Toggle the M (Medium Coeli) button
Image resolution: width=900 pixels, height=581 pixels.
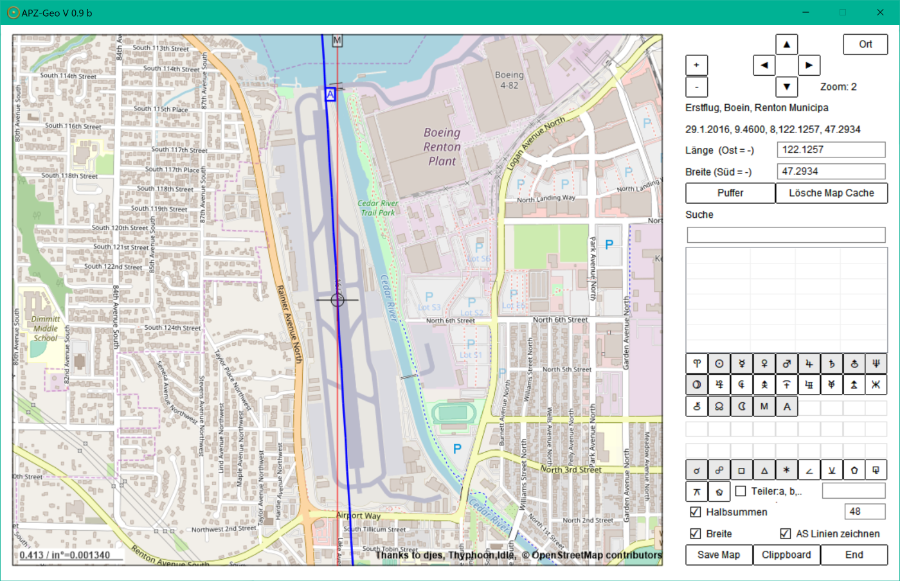click(x=764, y=406)
